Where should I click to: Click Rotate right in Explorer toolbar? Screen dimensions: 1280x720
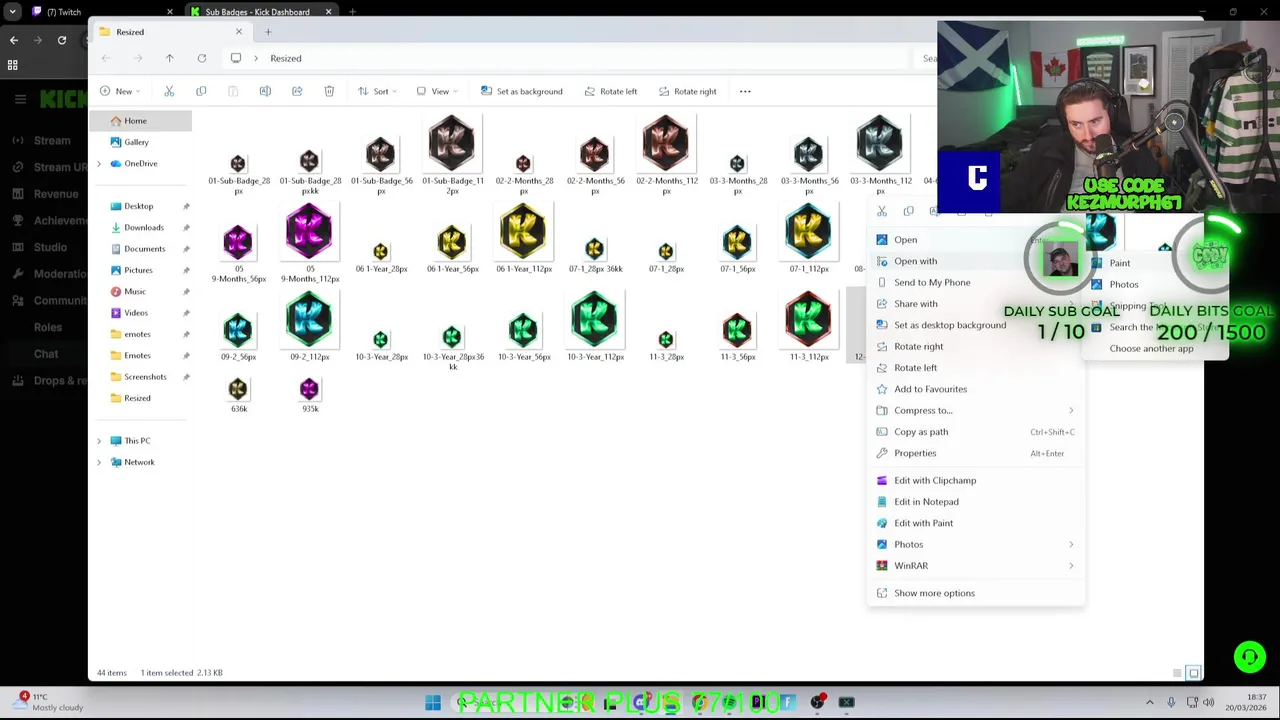click(686, 91)
